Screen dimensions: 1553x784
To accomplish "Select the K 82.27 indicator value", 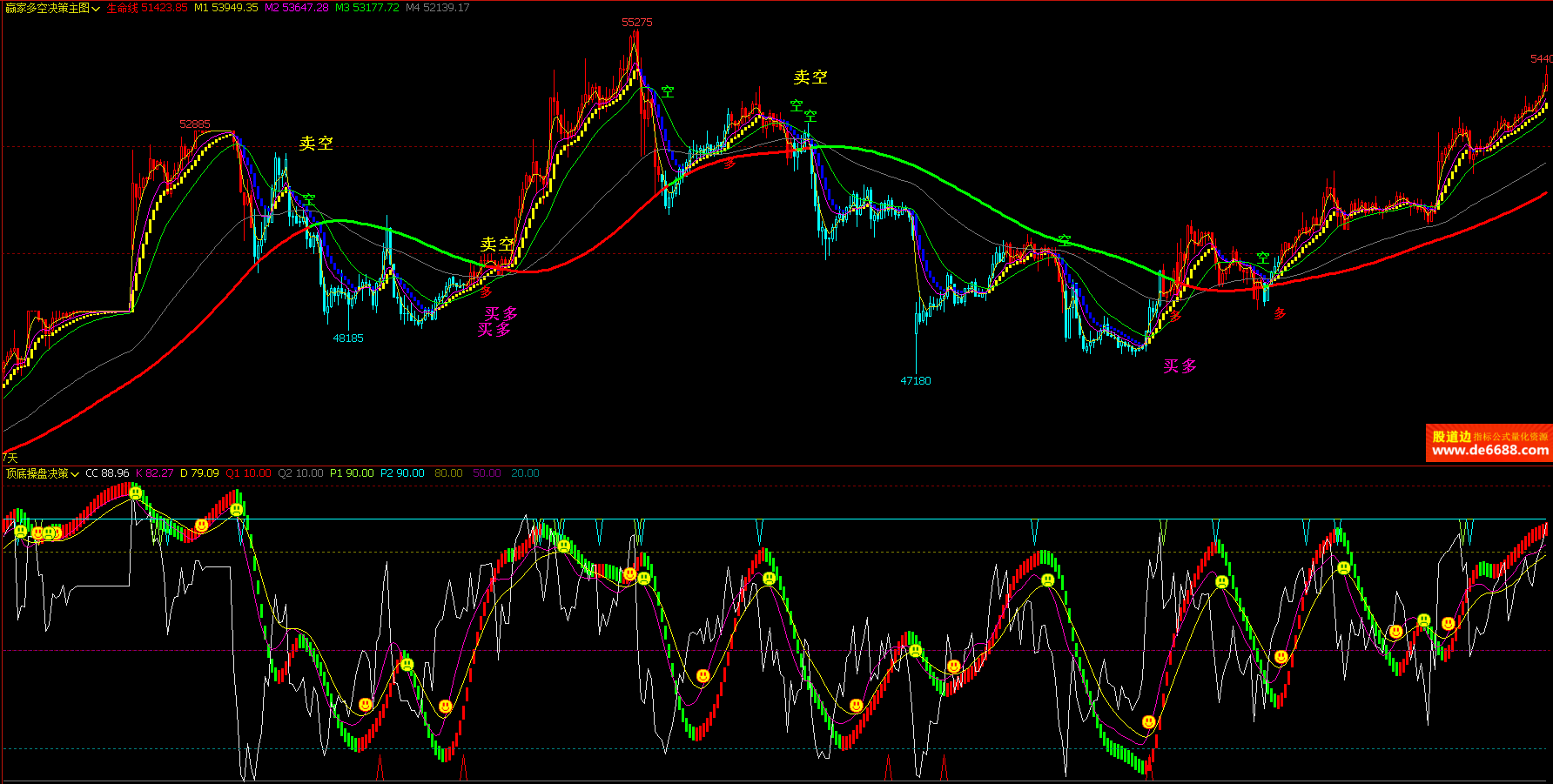I will (x=154, y=473).
